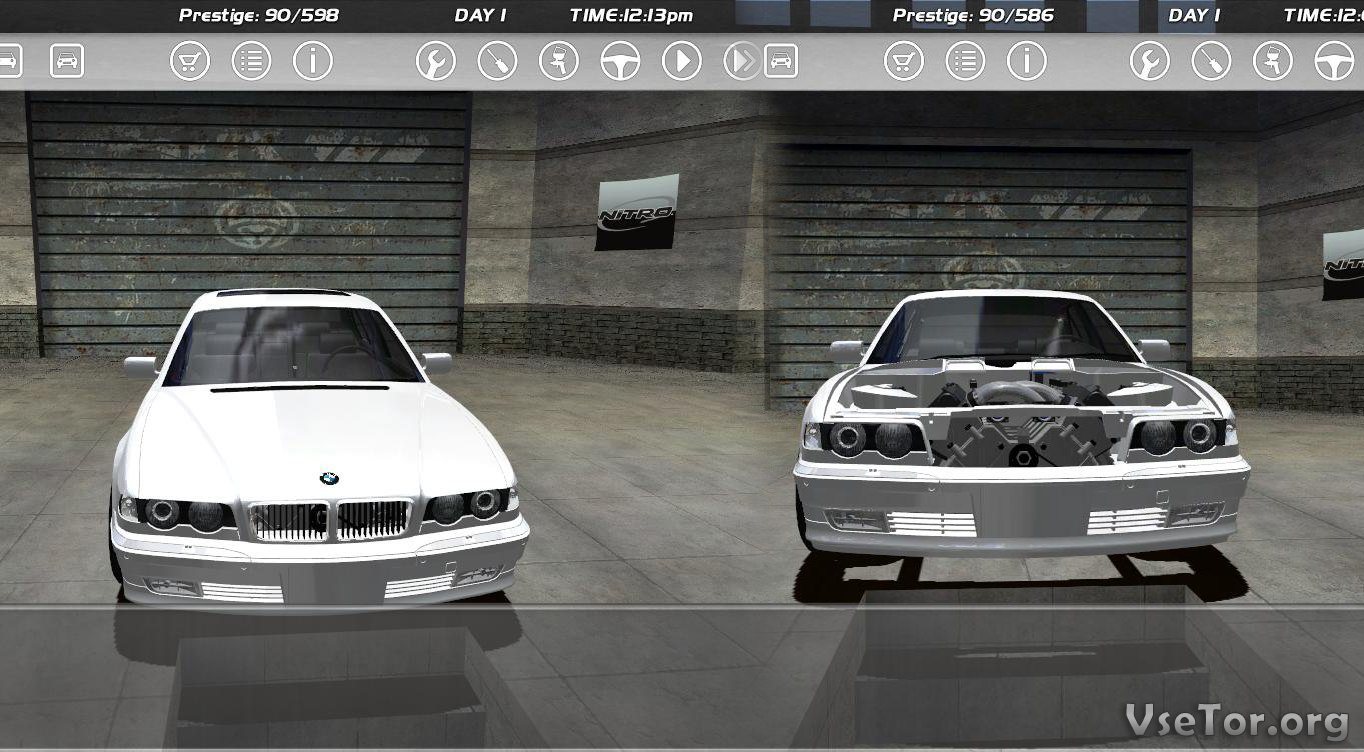Open the parts shop cart in left screenshot
The image size is (1364, 752).
point(189,62)
